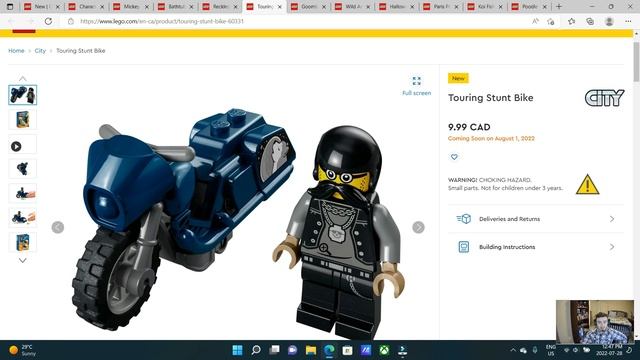
Task: Open the Read aloud icon in address bar
Action: tap(535, 21)
